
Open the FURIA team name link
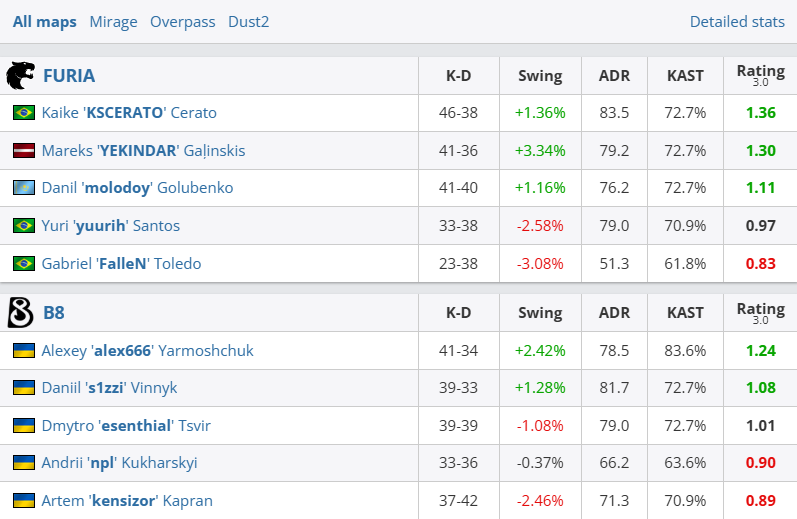(x=69, y=76)
